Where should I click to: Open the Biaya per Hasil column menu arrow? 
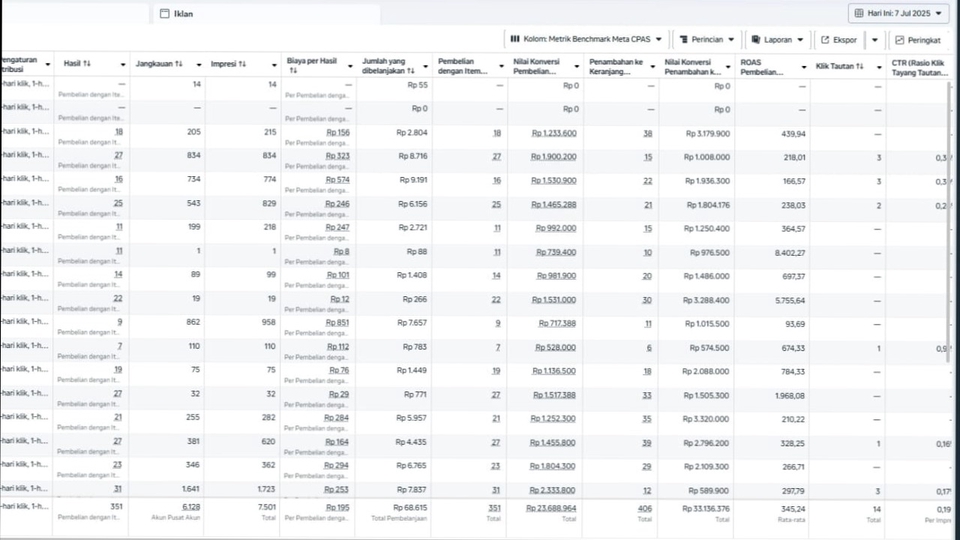click(350, 66)
